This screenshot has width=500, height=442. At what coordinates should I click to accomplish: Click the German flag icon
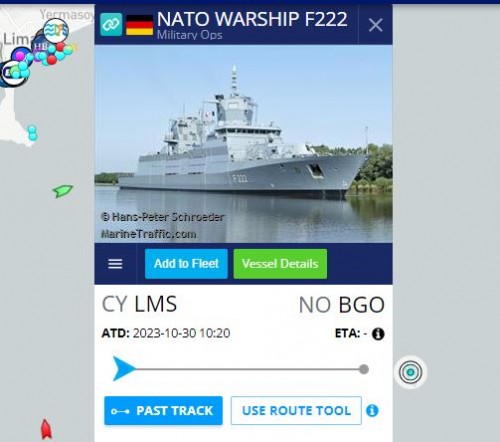tap(139, 25)
